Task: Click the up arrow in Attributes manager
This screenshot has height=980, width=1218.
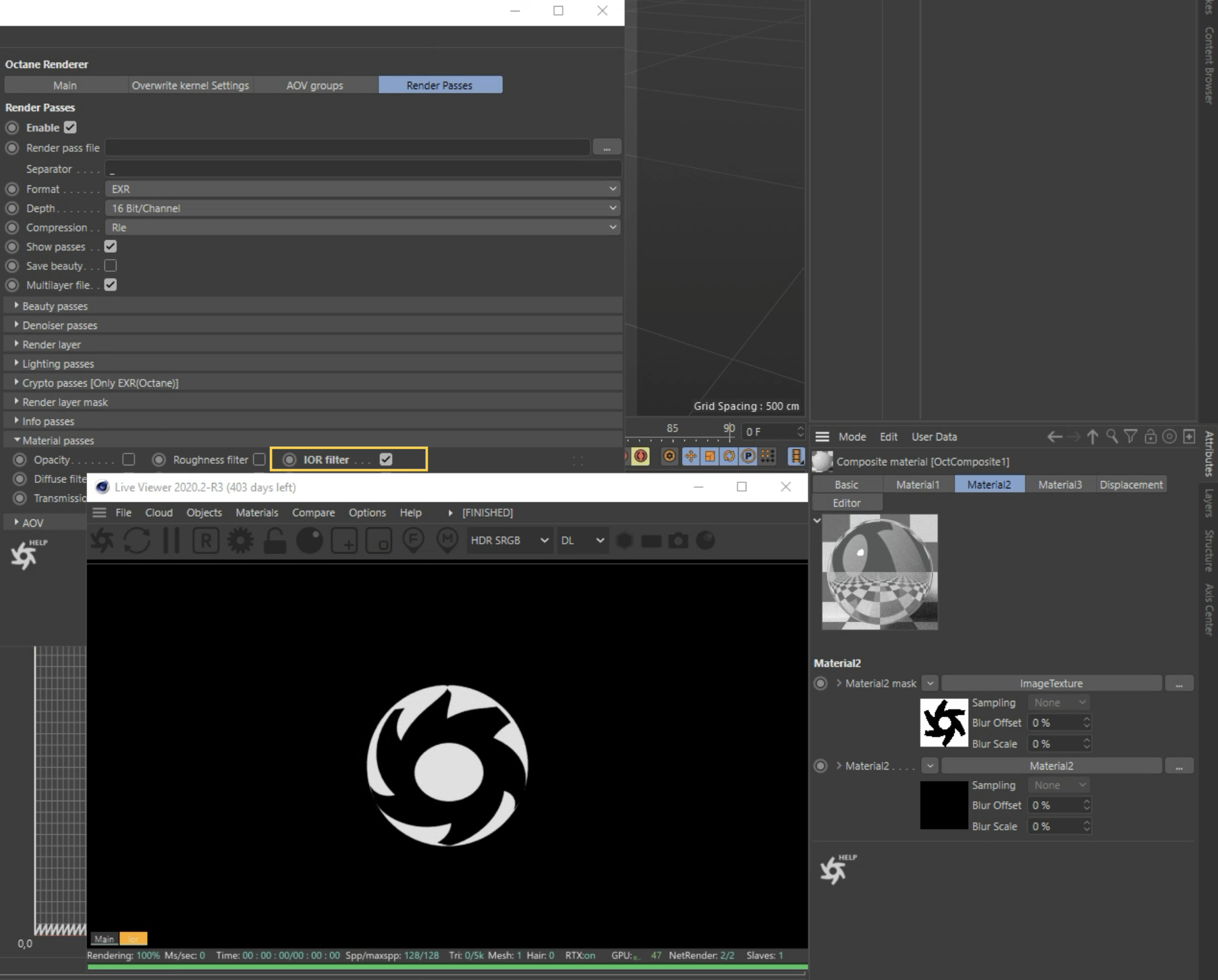Action: [1092, 436]
